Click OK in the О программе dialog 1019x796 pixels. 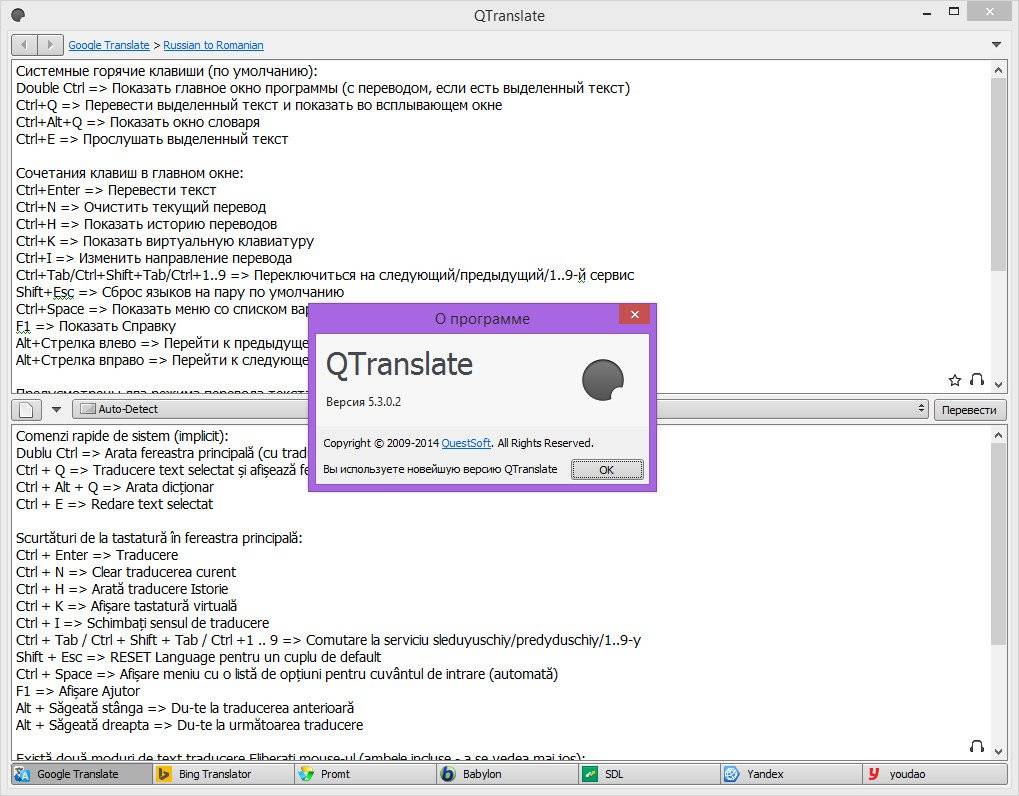tap(607, 470)
